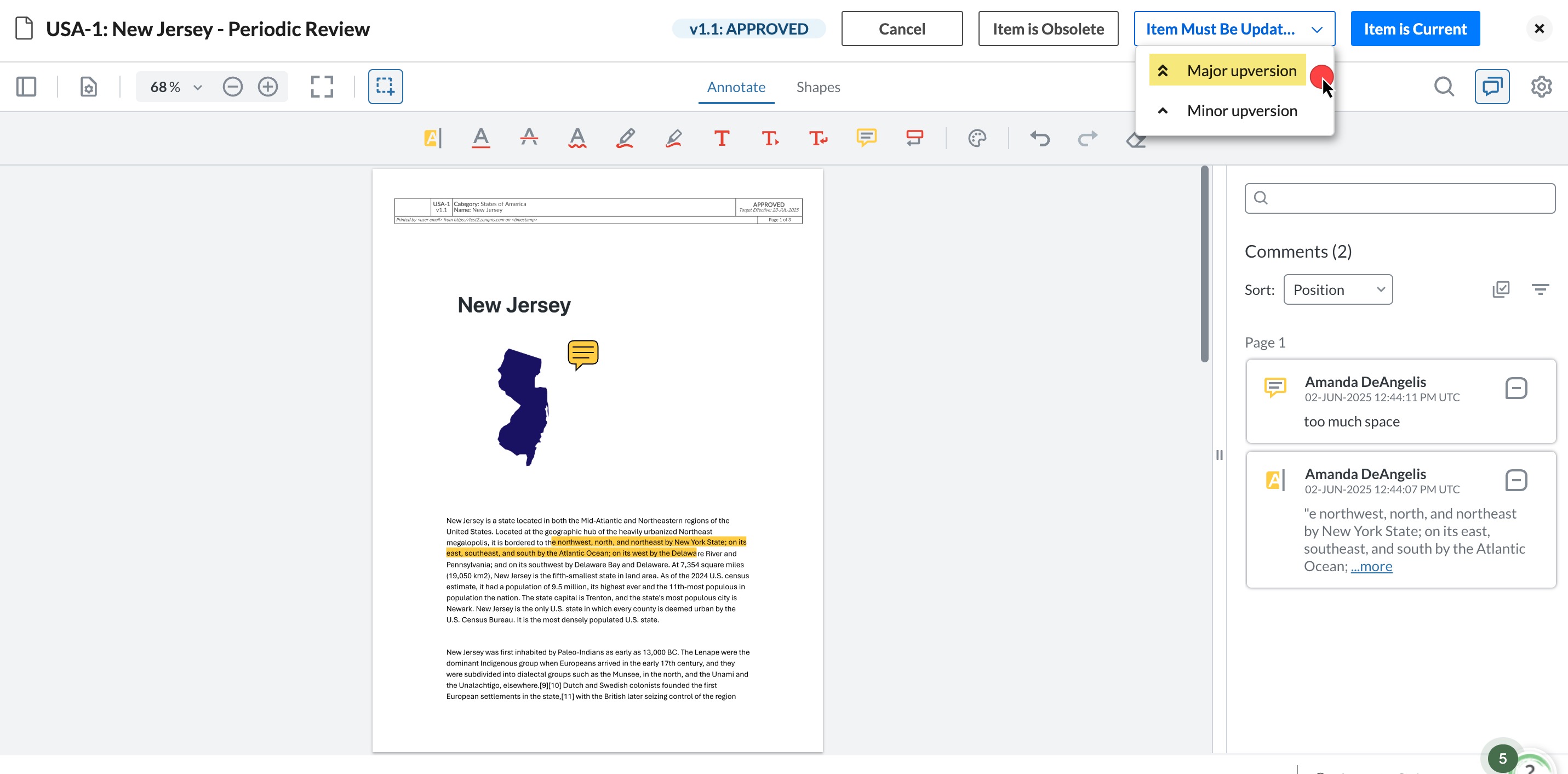Open viewer settings gear

click(x=1541, y=87)
